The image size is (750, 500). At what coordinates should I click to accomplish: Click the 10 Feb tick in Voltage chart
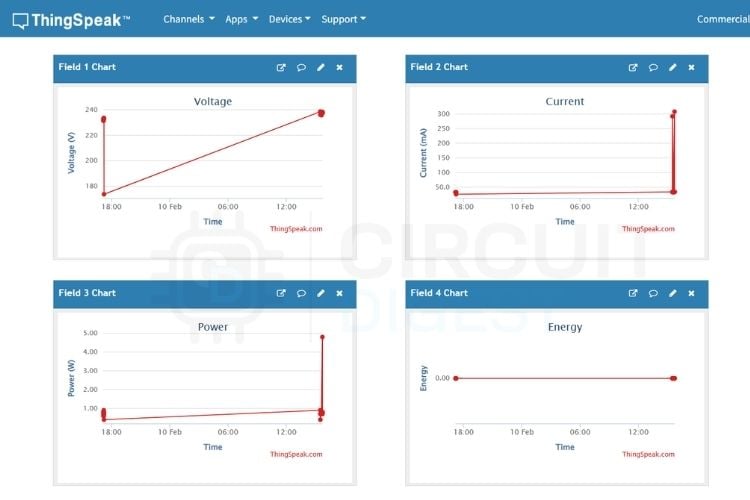pos(170,207)
